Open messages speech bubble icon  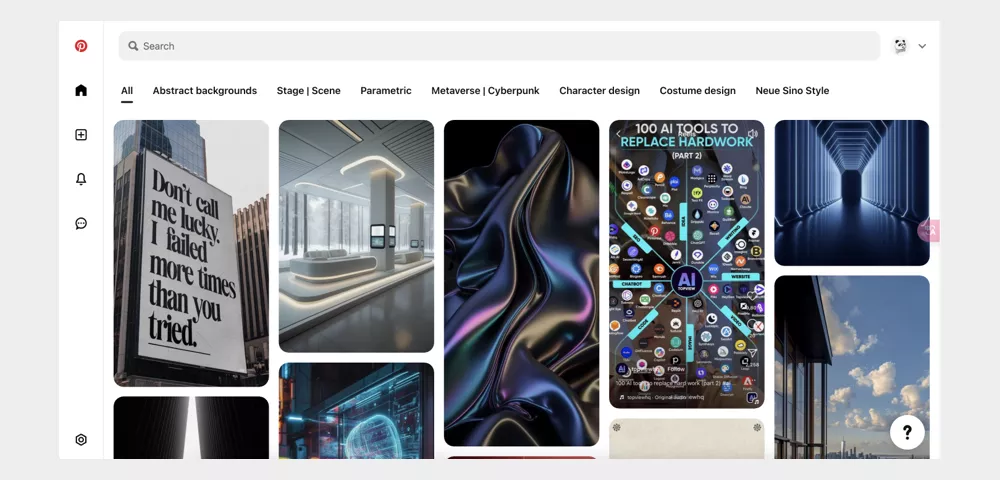tap(81, 223)
